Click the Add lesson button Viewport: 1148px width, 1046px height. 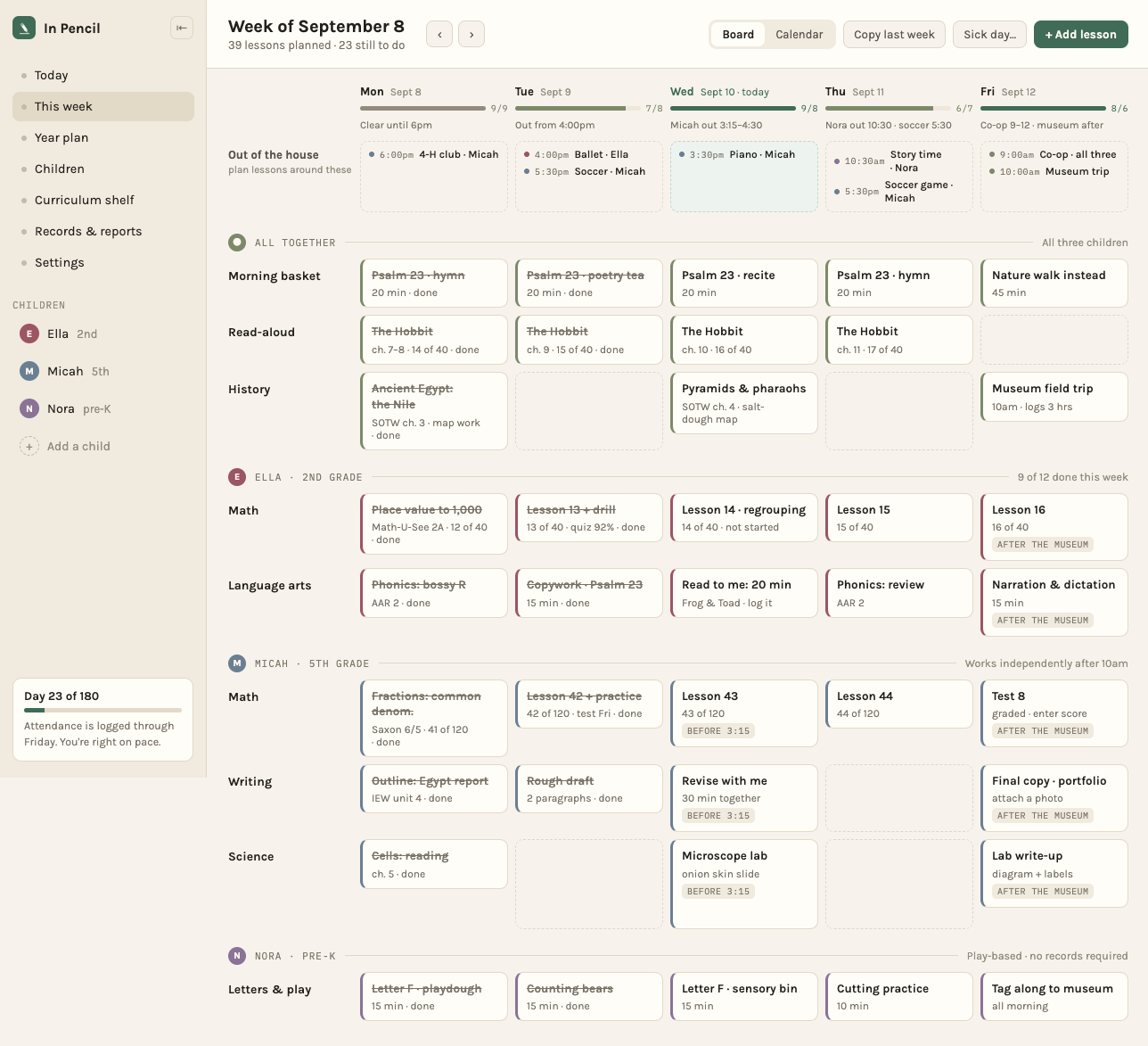click(1081, 34)
